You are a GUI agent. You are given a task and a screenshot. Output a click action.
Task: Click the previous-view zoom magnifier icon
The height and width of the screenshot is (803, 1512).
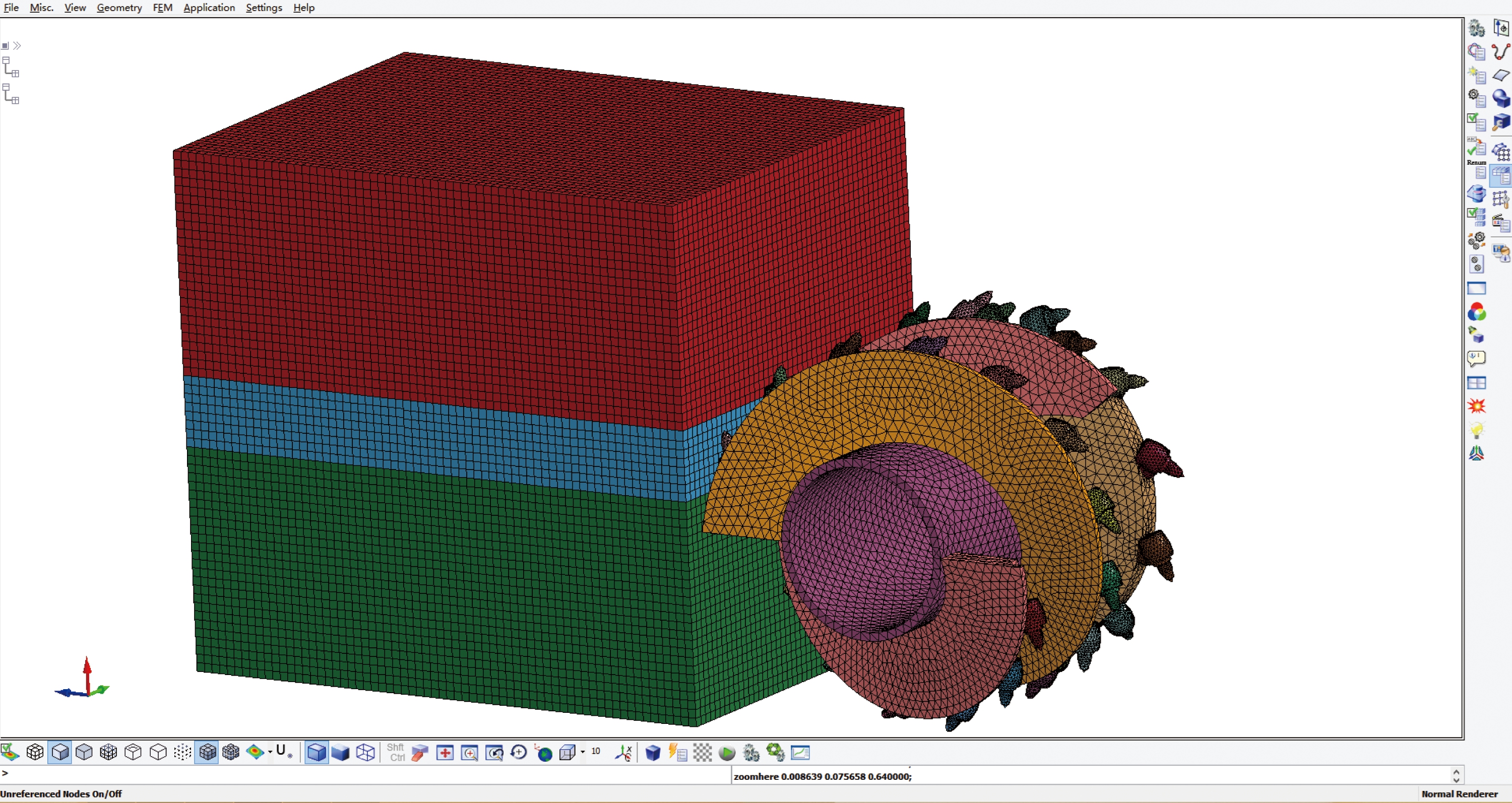pyautogui.click(x=494, y=753)
